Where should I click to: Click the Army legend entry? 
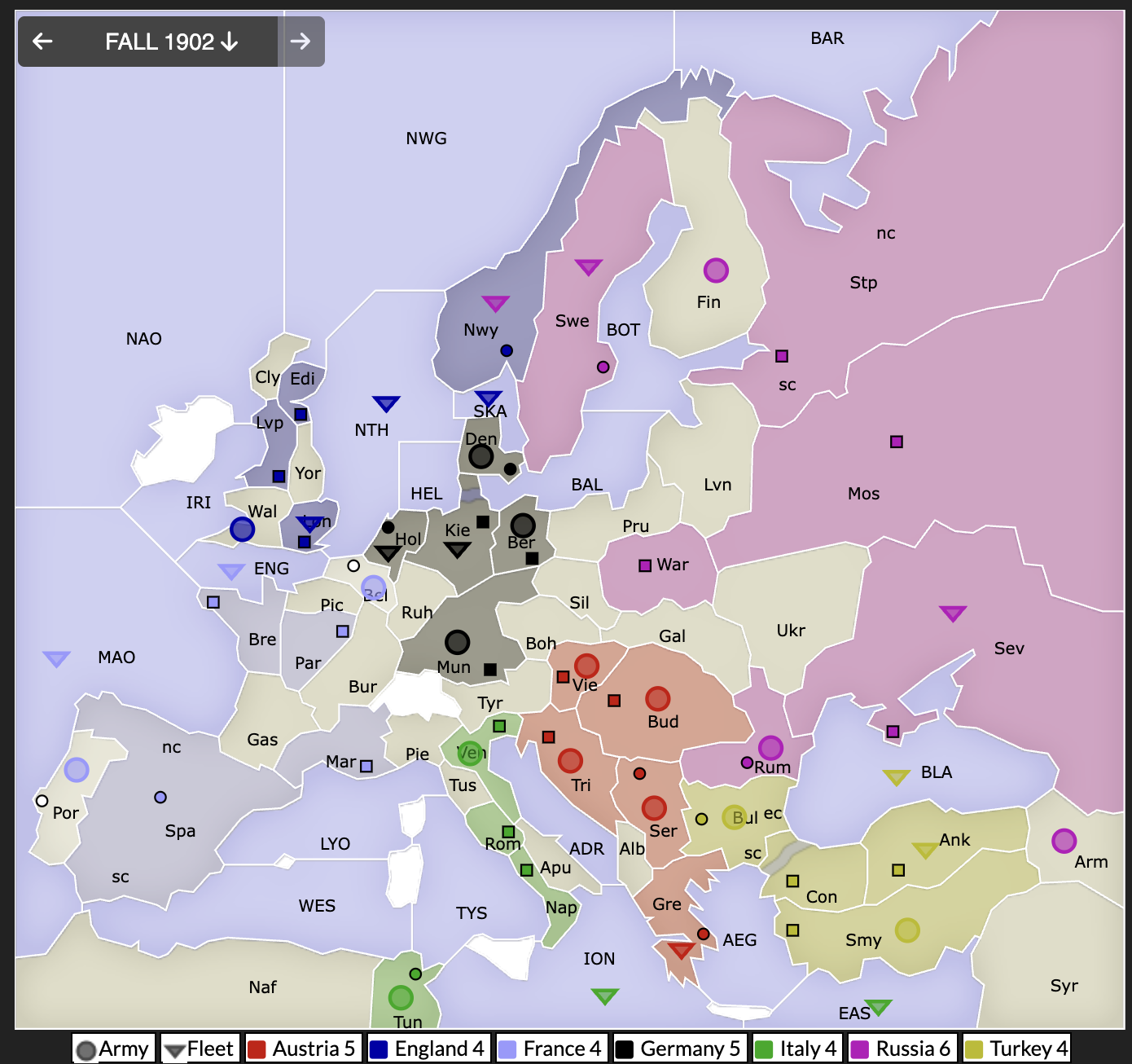pos(112,1049)
